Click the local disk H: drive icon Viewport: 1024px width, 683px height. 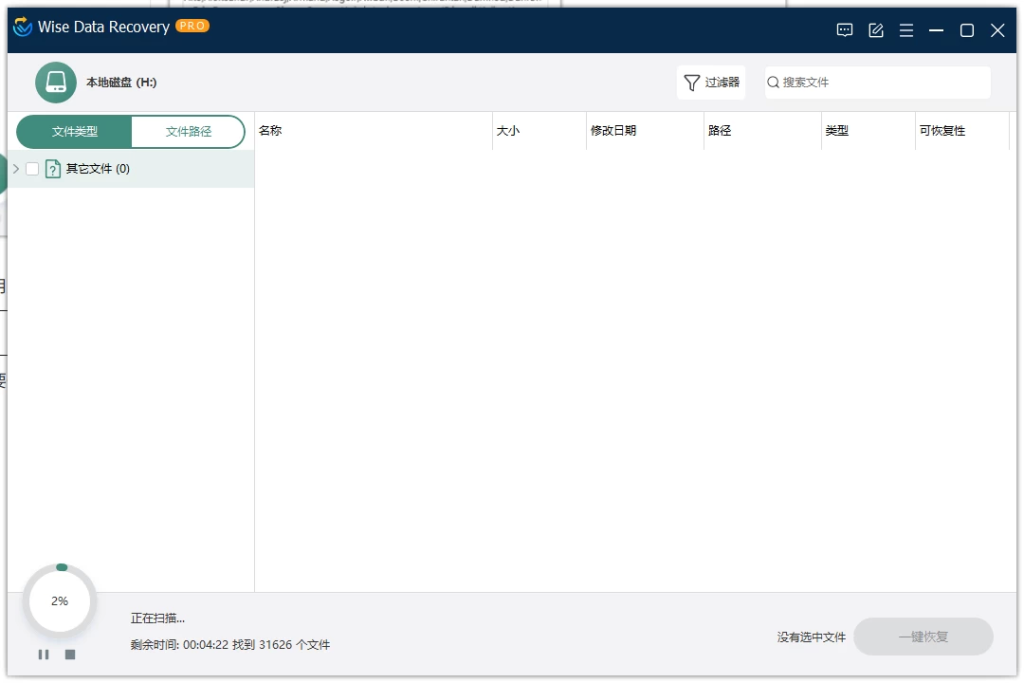(x=56, y=82)
